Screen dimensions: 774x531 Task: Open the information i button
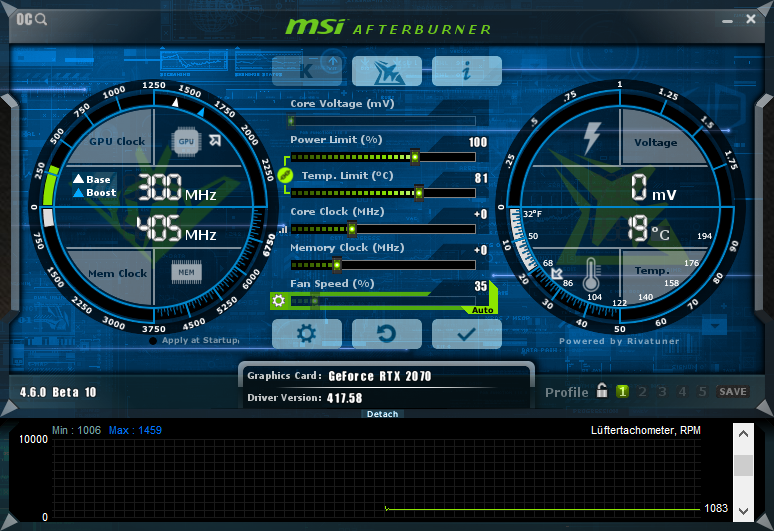coord(467,71)
